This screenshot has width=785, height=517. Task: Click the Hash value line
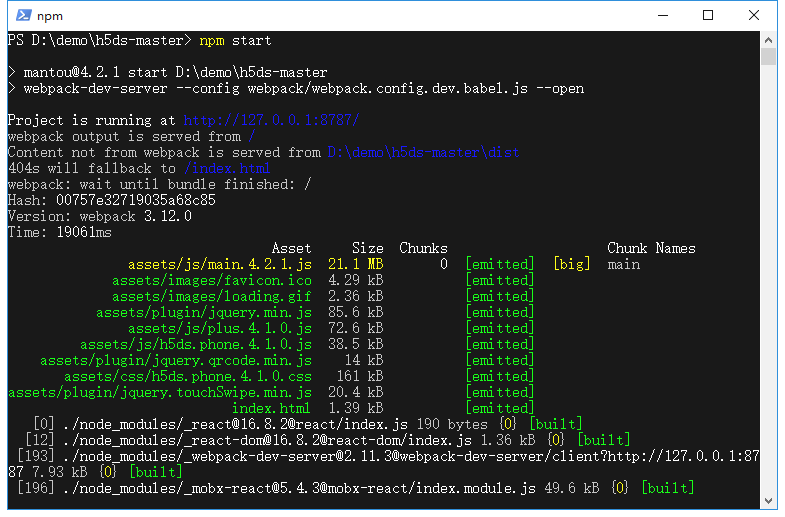click(112, 200)
